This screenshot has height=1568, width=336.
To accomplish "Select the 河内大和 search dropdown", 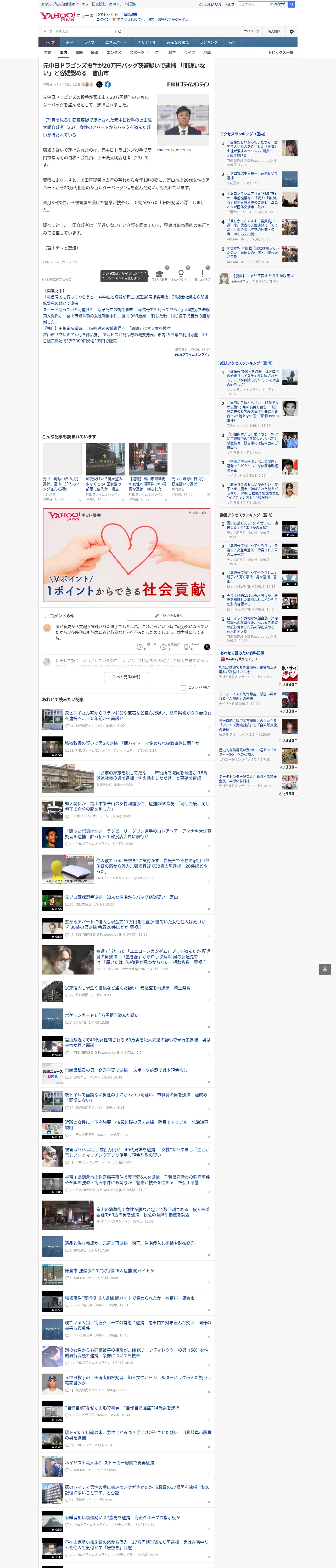I will tap(279, 4).
